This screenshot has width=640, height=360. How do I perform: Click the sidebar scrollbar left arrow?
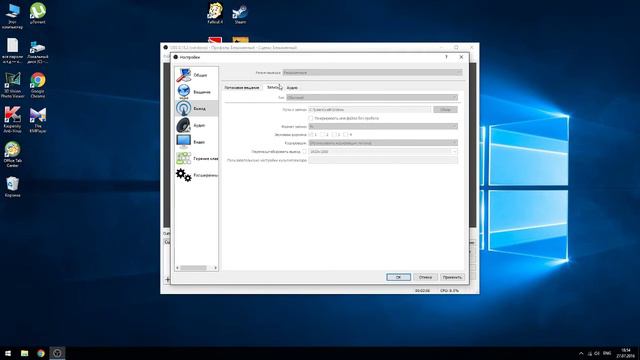(x=177, y=268)
